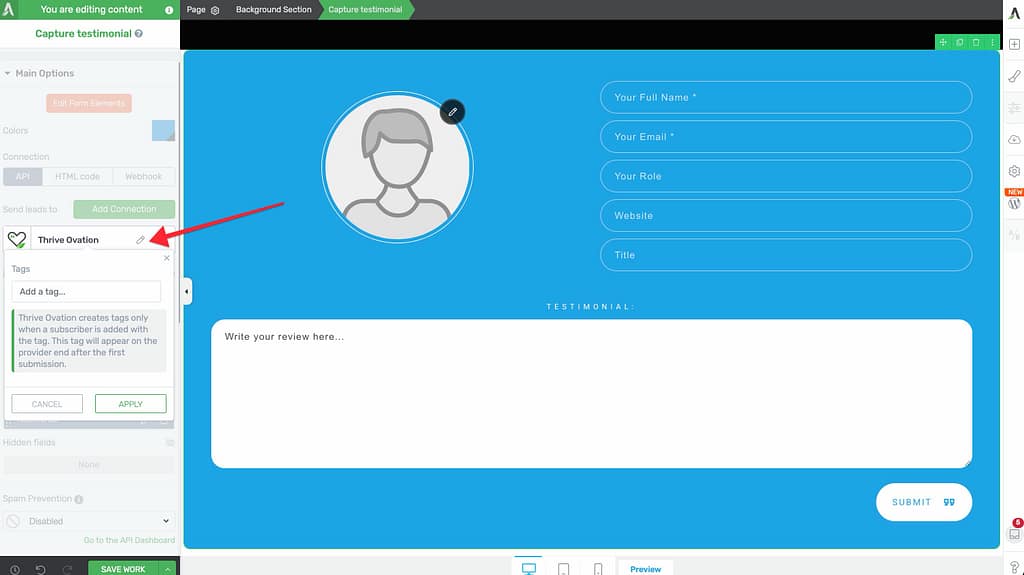
Task: Click the edit pencil on the avatar image
Action: point(453,112)
